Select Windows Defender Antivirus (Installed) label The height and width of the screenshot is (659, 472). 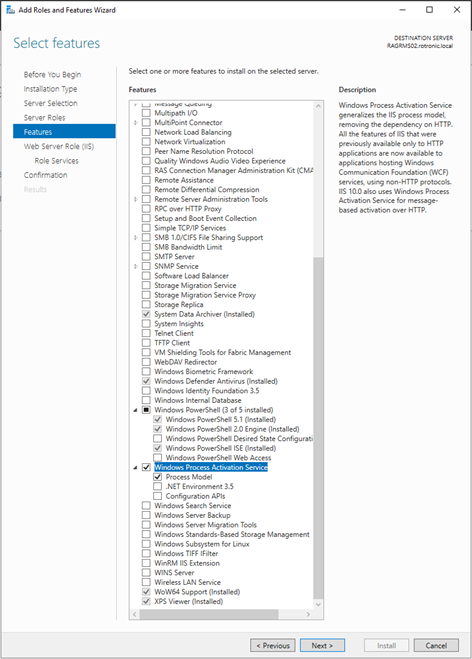[216, 381]
